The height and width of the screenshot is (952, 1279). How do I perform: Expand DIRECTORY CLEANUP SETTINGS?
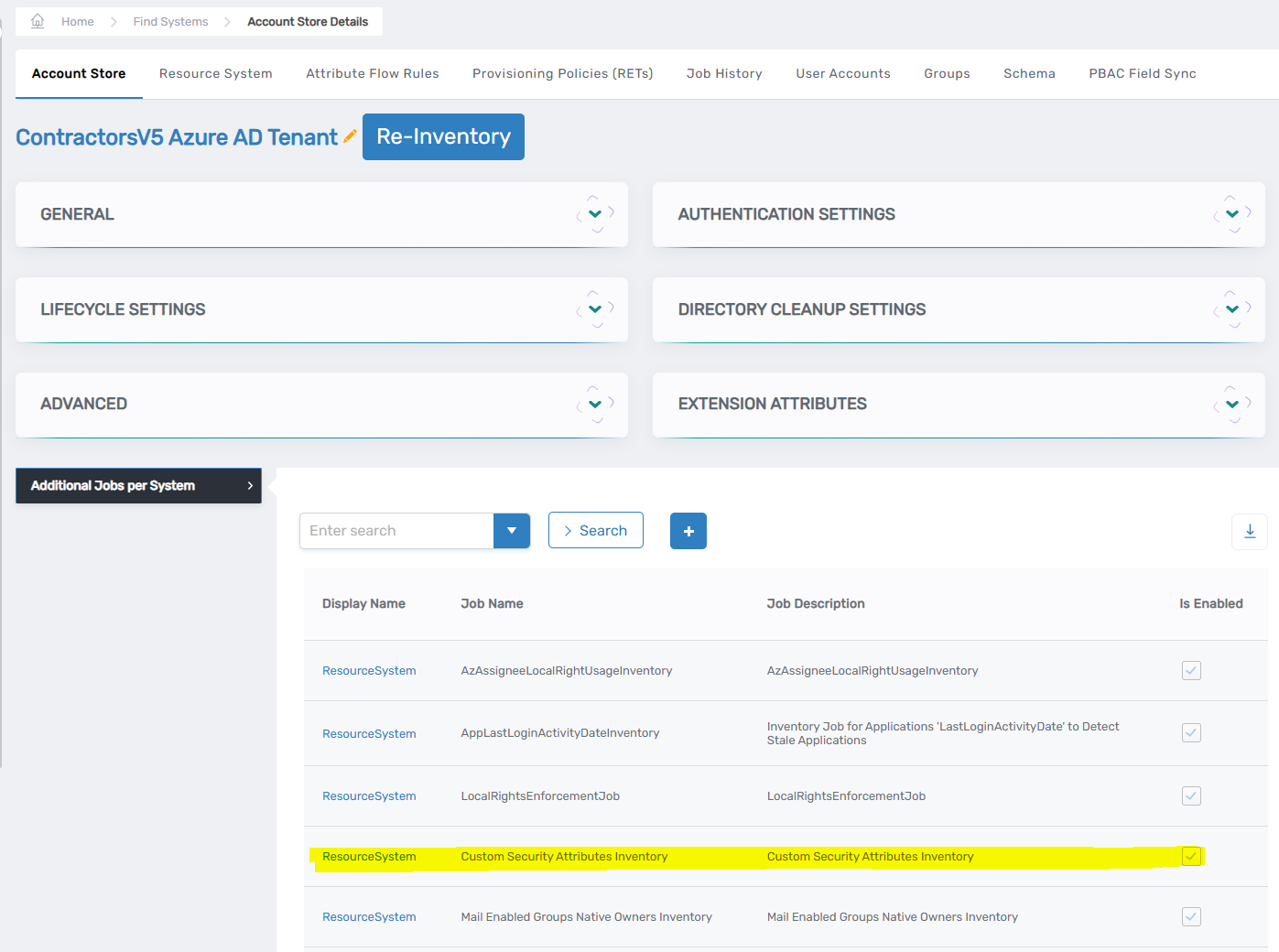tap(1230, 308)
